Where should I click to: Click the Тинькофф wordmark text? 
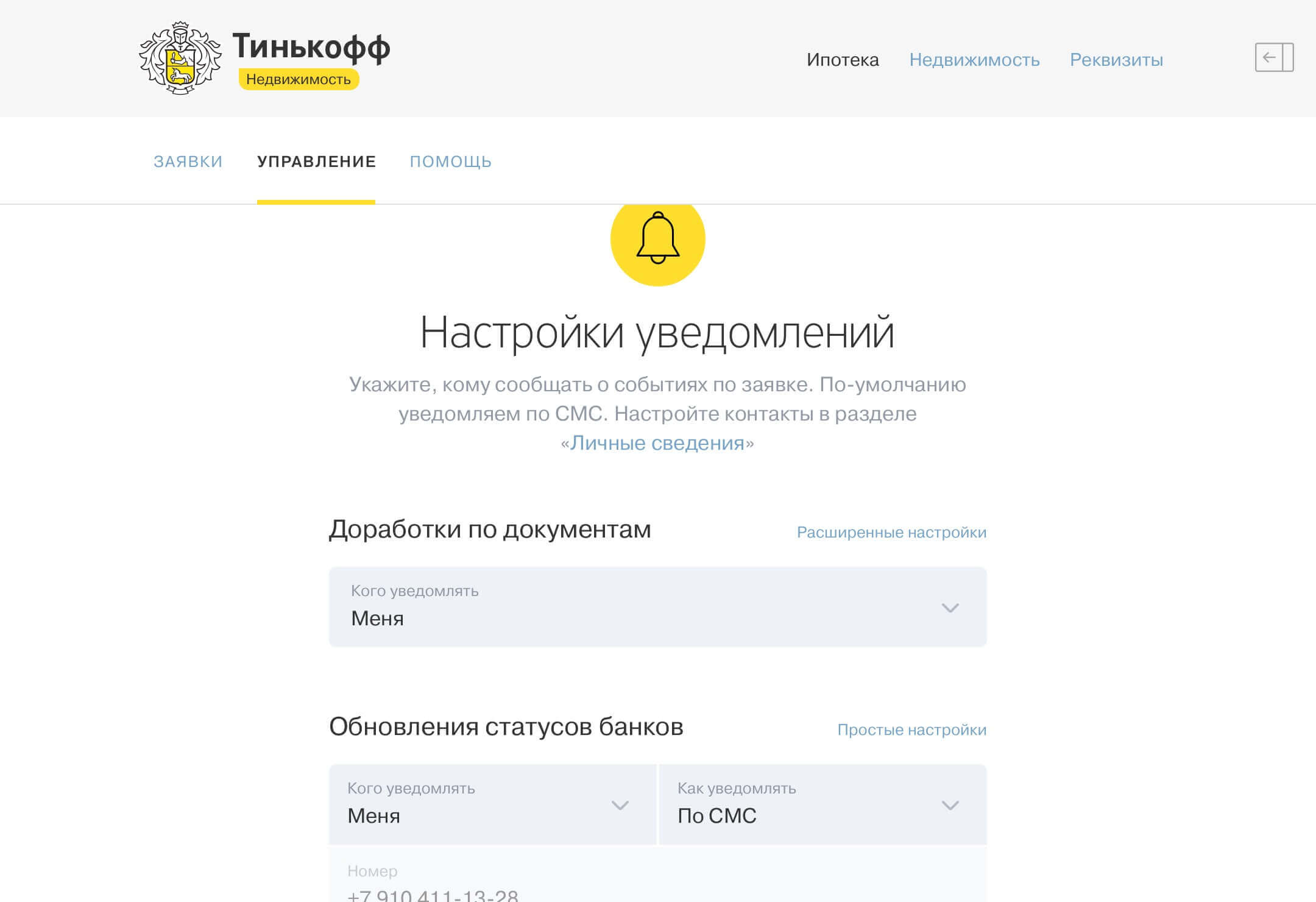pyautogui.click(x=311, y=47)
